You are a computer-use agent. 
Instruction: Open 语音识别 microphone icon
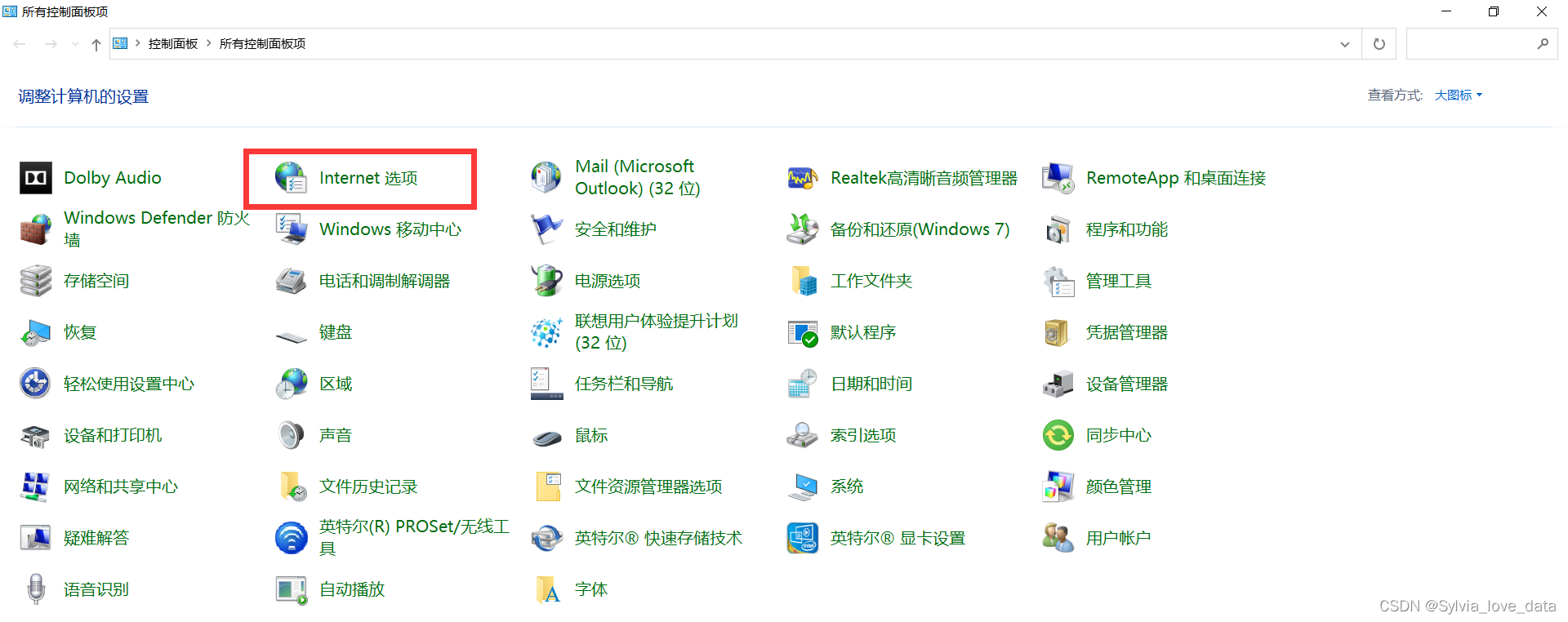[36, 589]
